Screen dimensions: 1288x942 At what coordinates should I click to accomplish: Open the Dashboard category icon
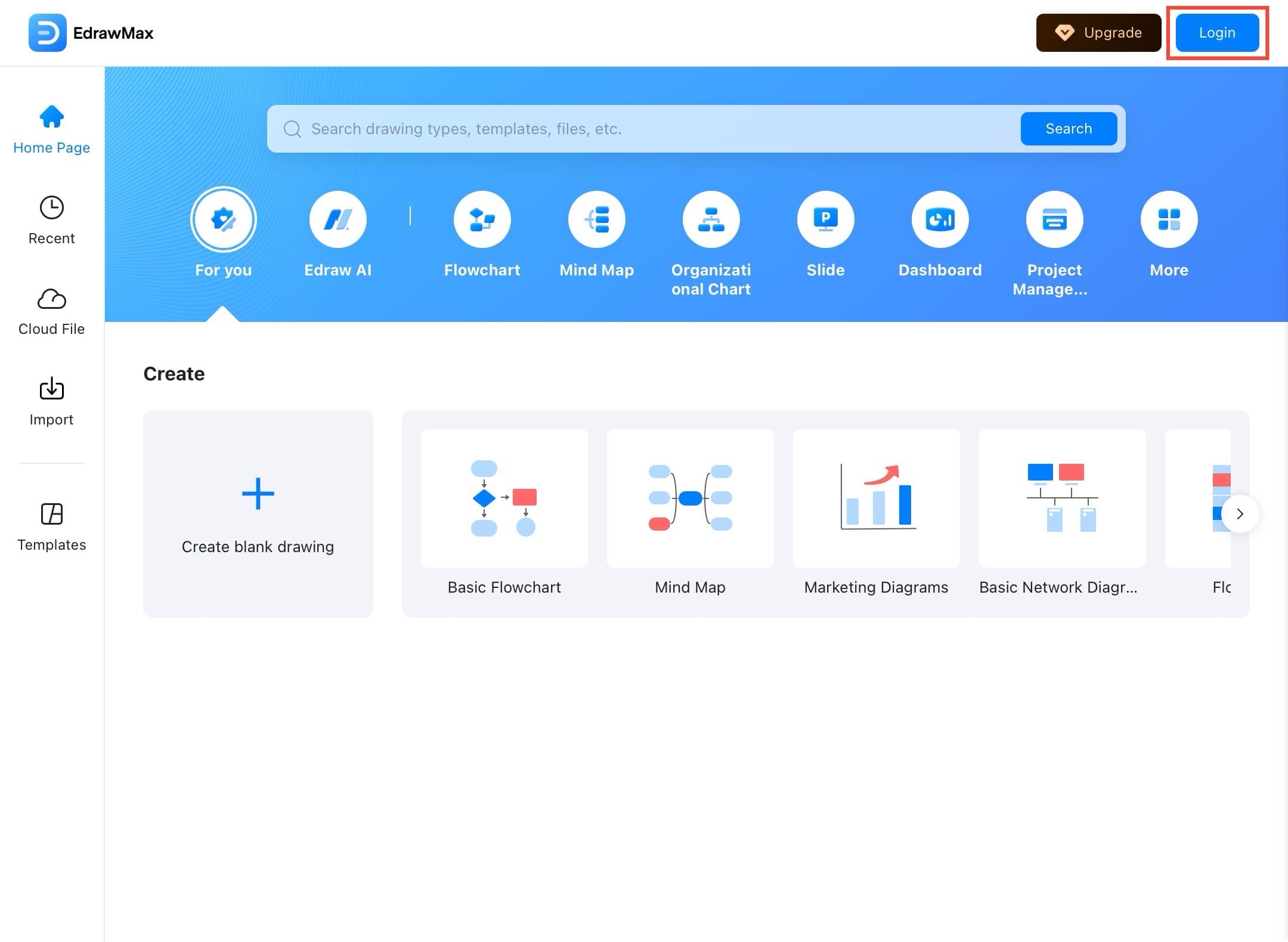pyautogui.click(x=939, y=219)
